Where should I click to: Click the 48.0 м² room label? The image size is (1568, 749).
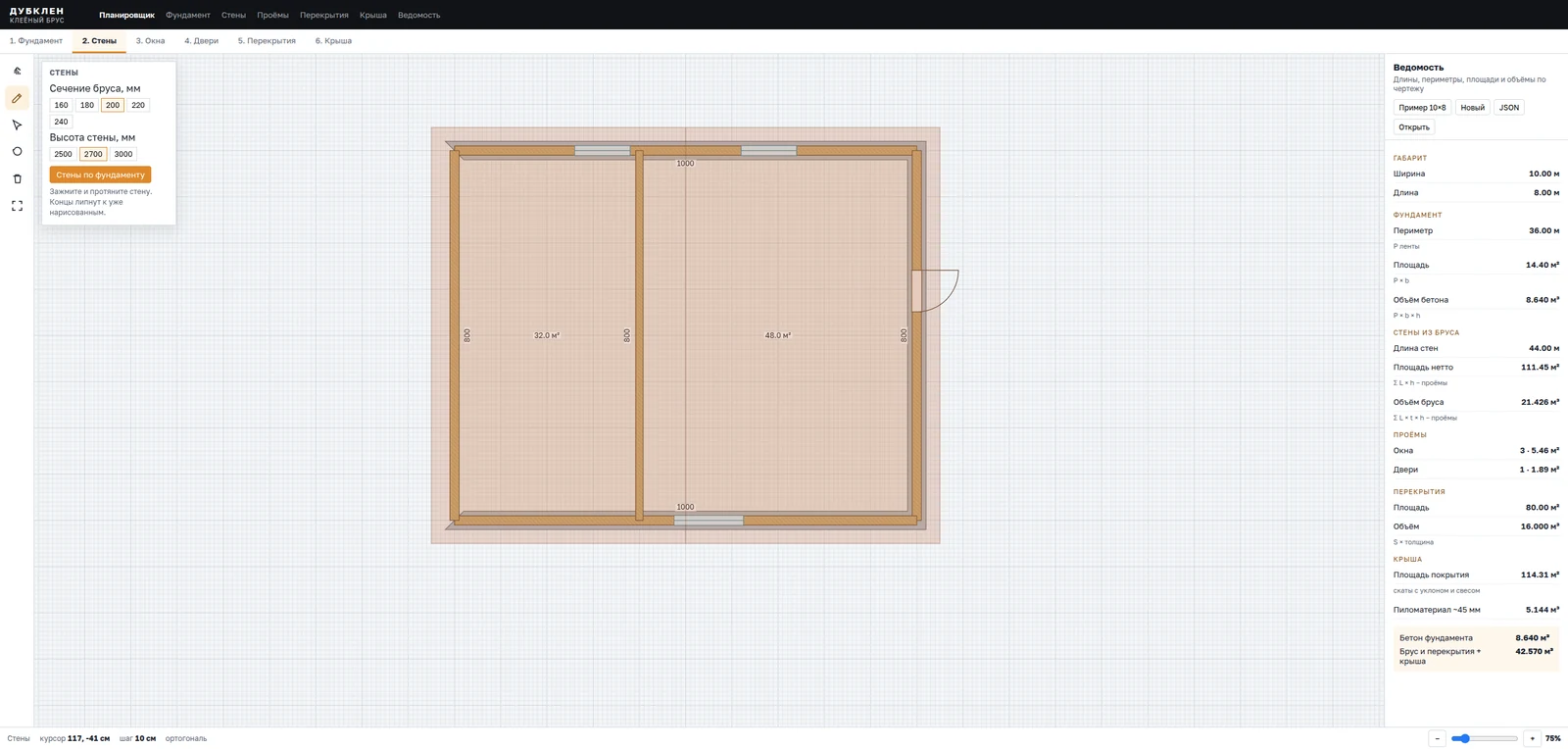click(778, 335)
